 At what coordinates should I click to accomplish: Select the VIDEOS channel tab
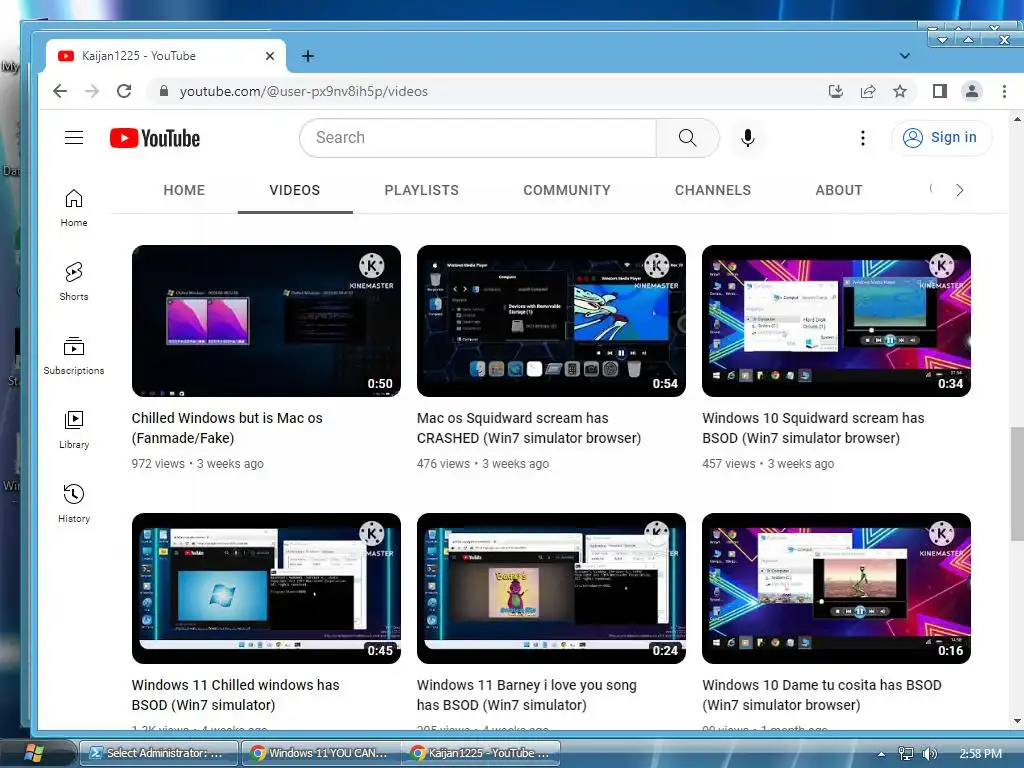pyautogui.click(x=295, y=190)
